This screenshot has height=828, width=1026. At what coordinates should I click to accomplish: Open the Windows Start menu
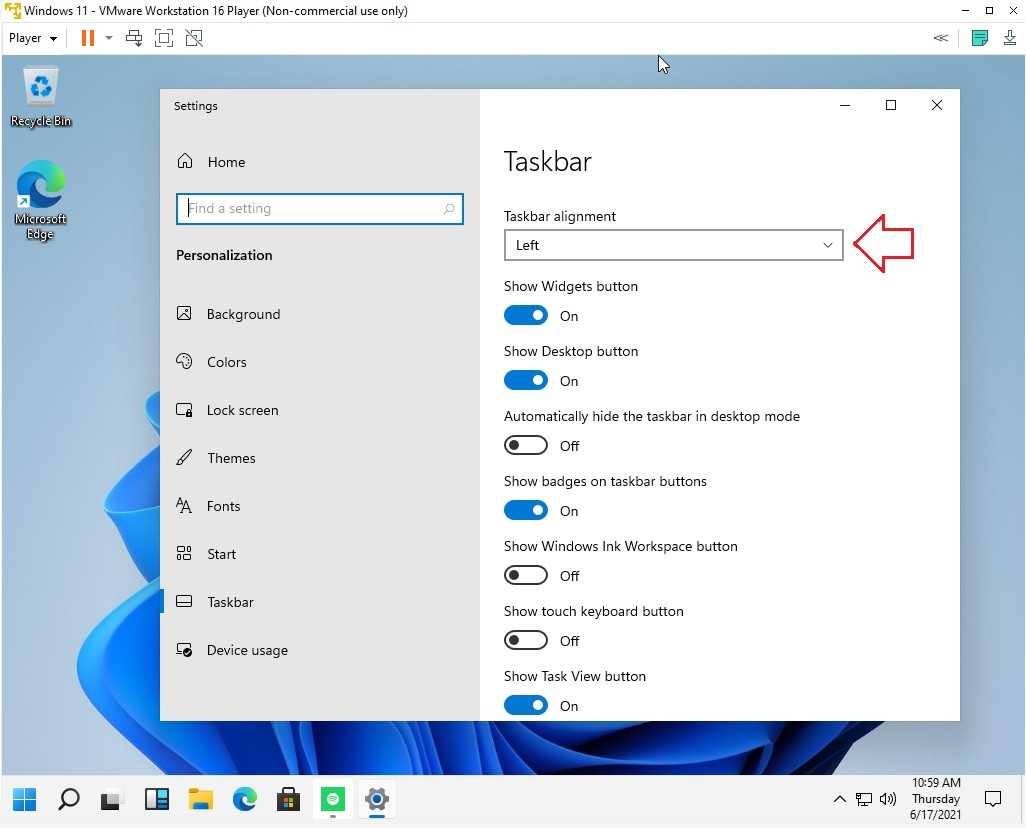coord(25,799)
